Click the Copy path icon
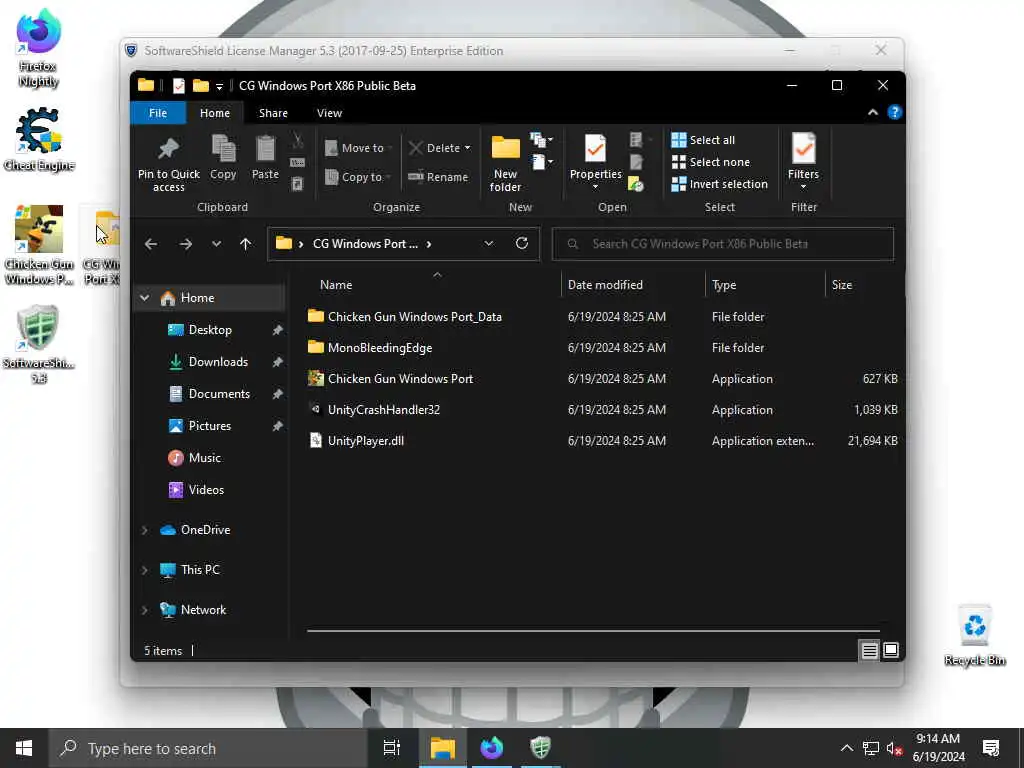The width and height of the screenshot is (1024, 768). point(297,162)
